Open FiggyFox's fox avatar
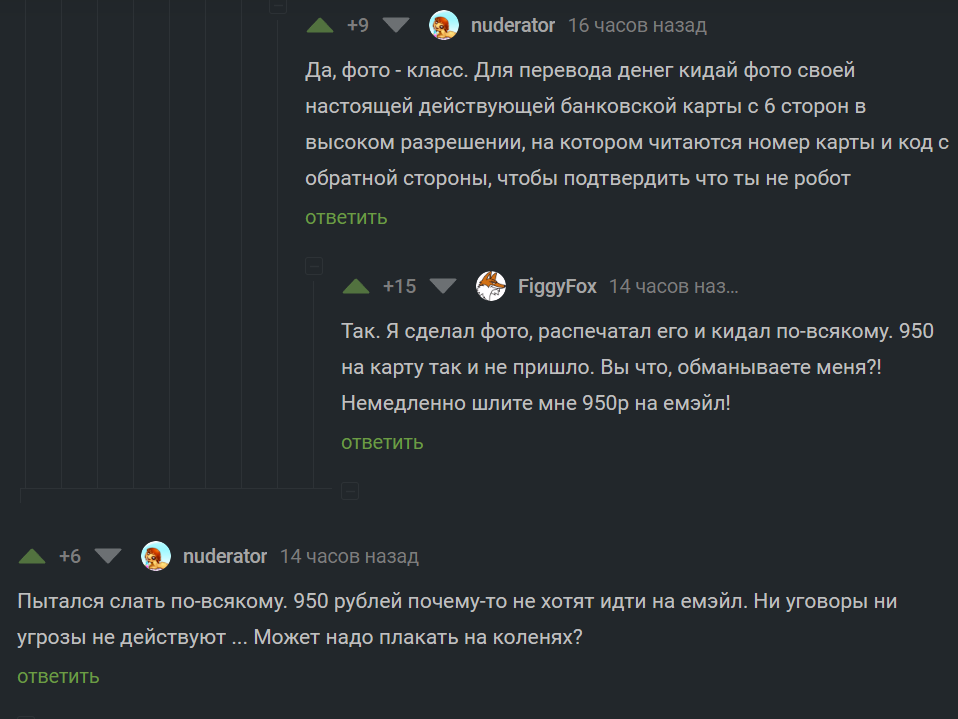This screenshot has height=719, width=958. click(491, 286)
